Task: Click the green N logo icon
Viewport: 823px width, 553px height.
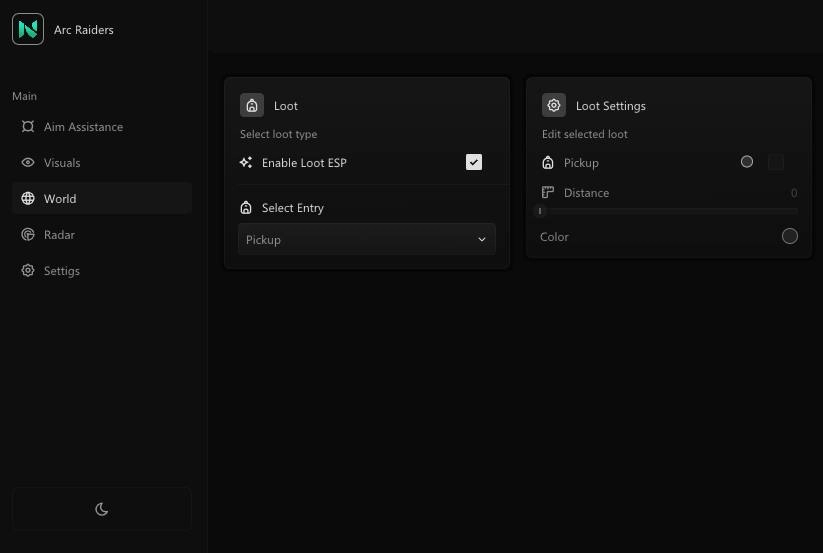Action: (x=28, y=29)
